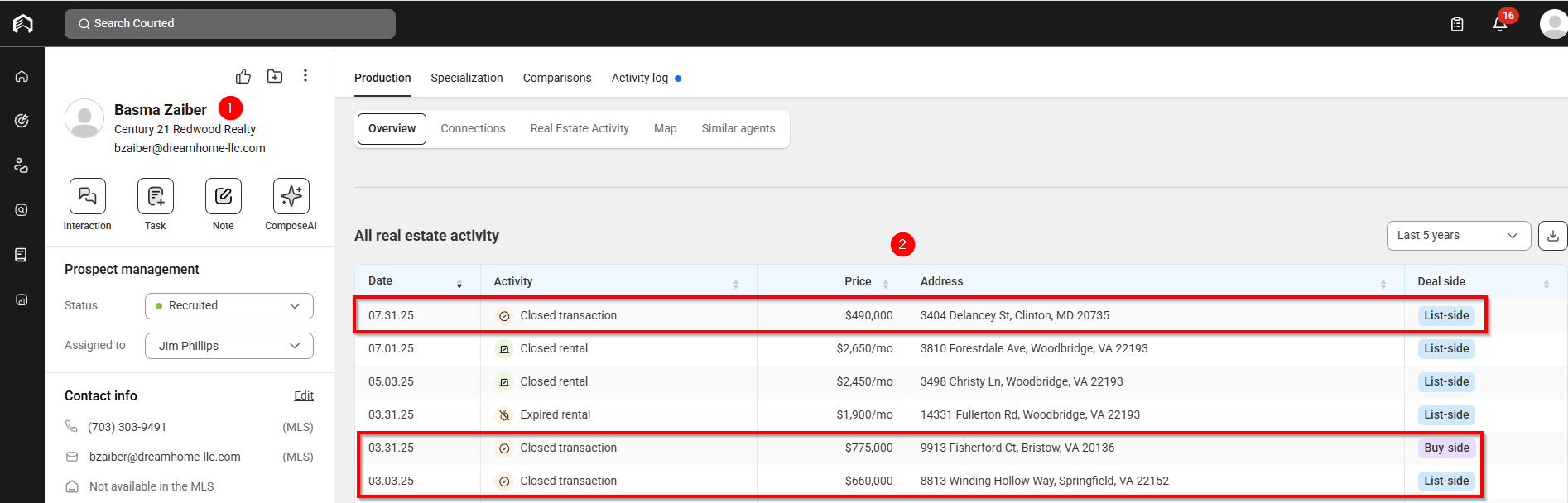Open the notifications bell with 16 badge
This screenshot has height=503, width=1568.
(1500, 23)
